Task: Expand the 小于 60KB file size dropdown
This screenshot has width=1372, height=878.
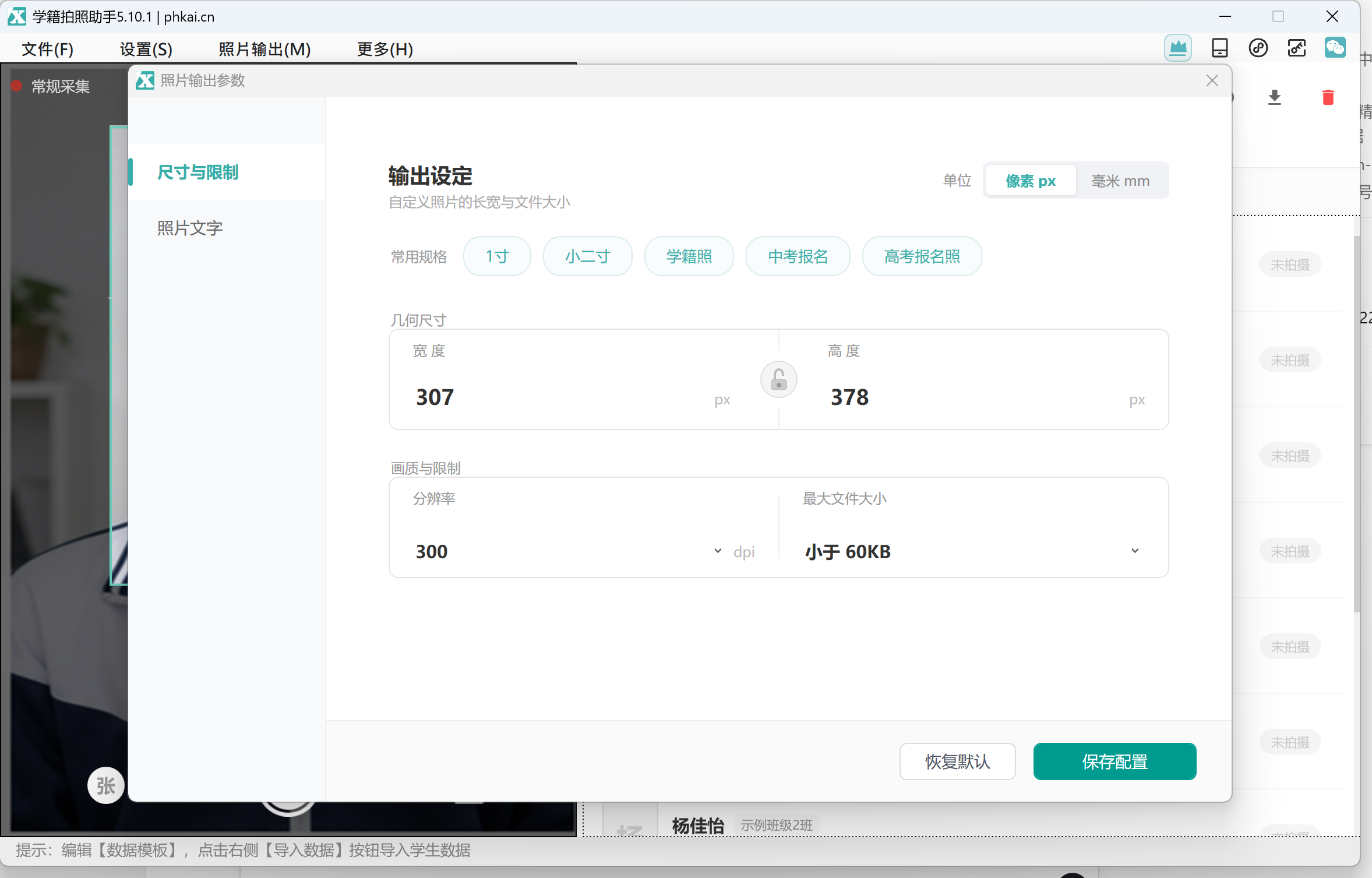Action: 972,551
